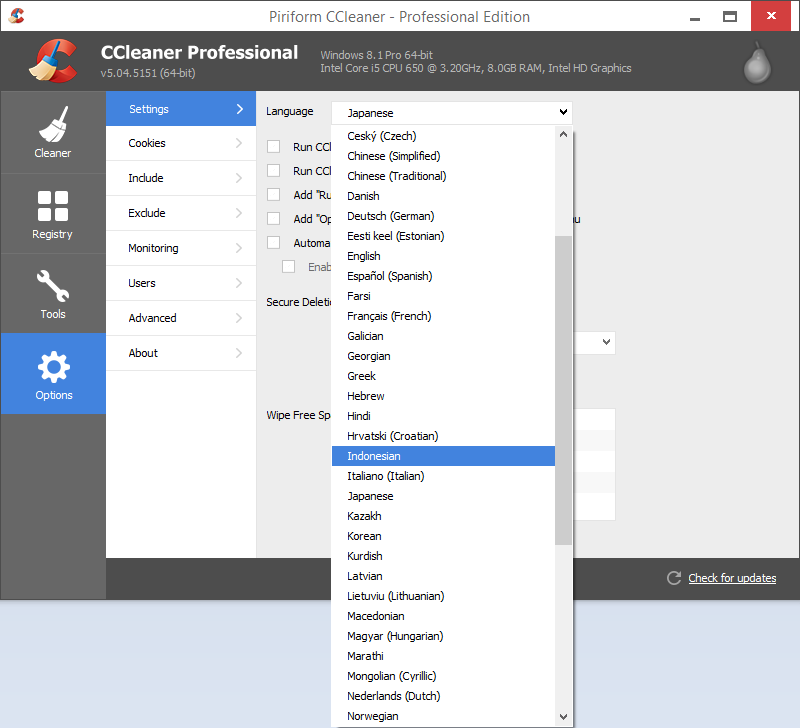Choose Italiano (Italian) language
Screen dimensions: 800x728
pyautogui.click(x=443, y=476)
